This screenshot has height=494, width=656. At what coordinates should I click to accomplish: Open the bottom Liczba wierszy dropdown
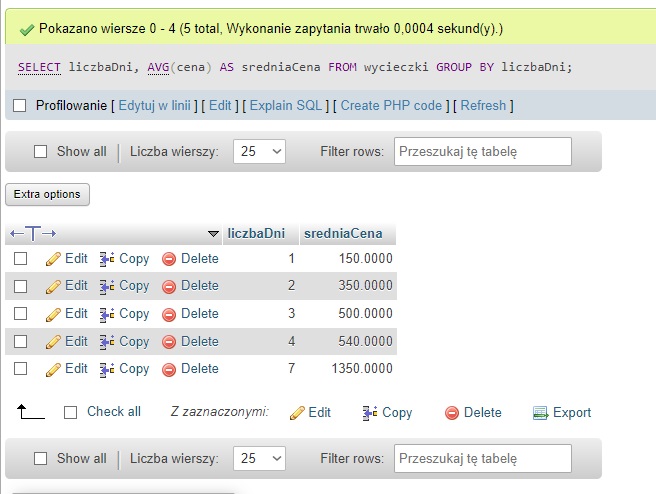pyautogui.click(x=259, y=459)
